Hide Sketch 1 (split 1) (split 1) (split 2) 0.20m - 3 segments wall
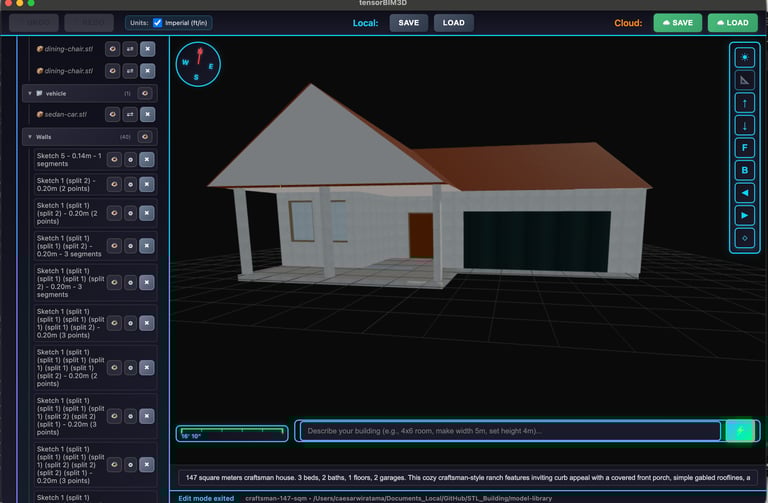The height and width of the screenshot is (503, 768). coord(114,246)
